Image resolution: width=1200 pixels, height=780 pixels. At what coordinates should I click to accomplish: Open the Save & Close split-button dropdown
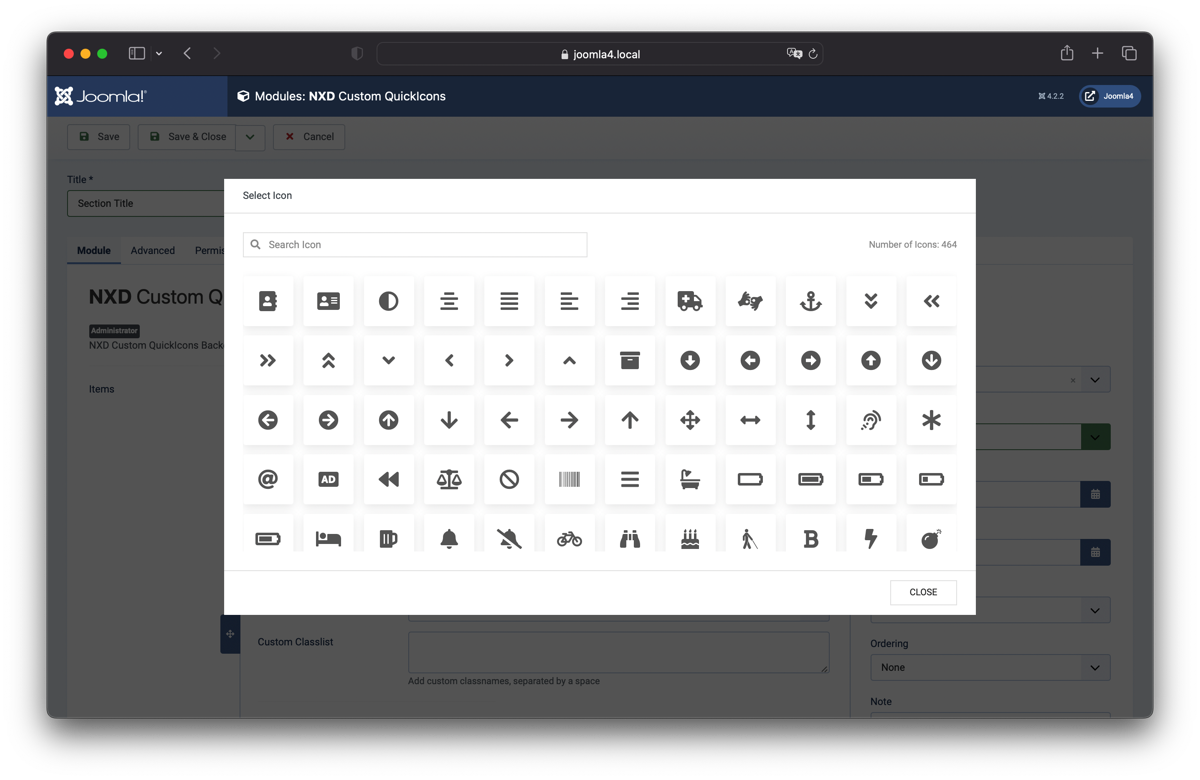coord(249,137)
